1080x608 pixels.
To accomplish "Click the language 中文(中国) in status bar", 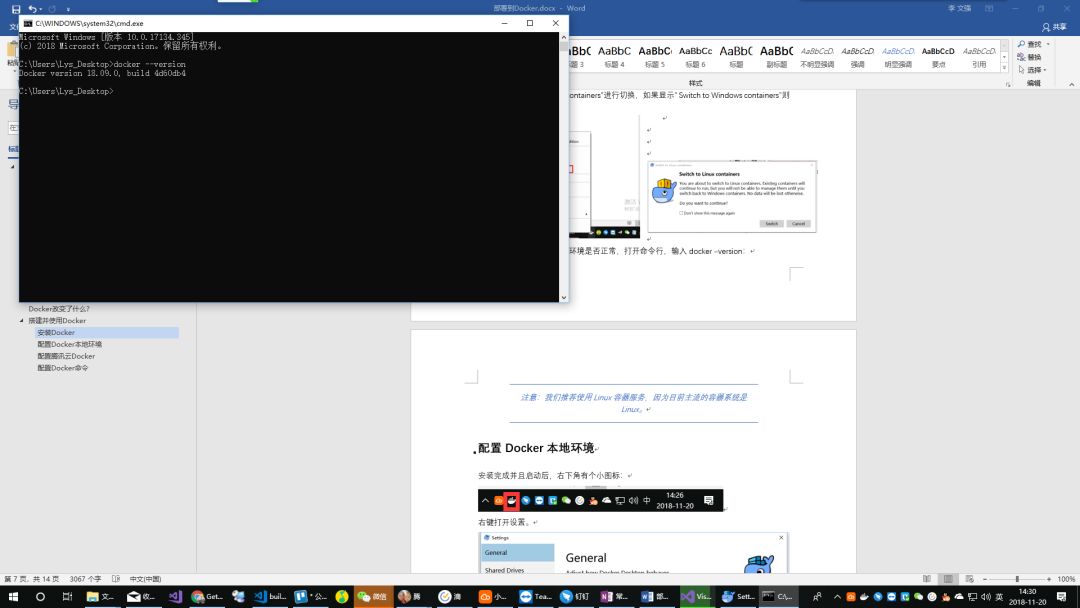I will 145,579.
